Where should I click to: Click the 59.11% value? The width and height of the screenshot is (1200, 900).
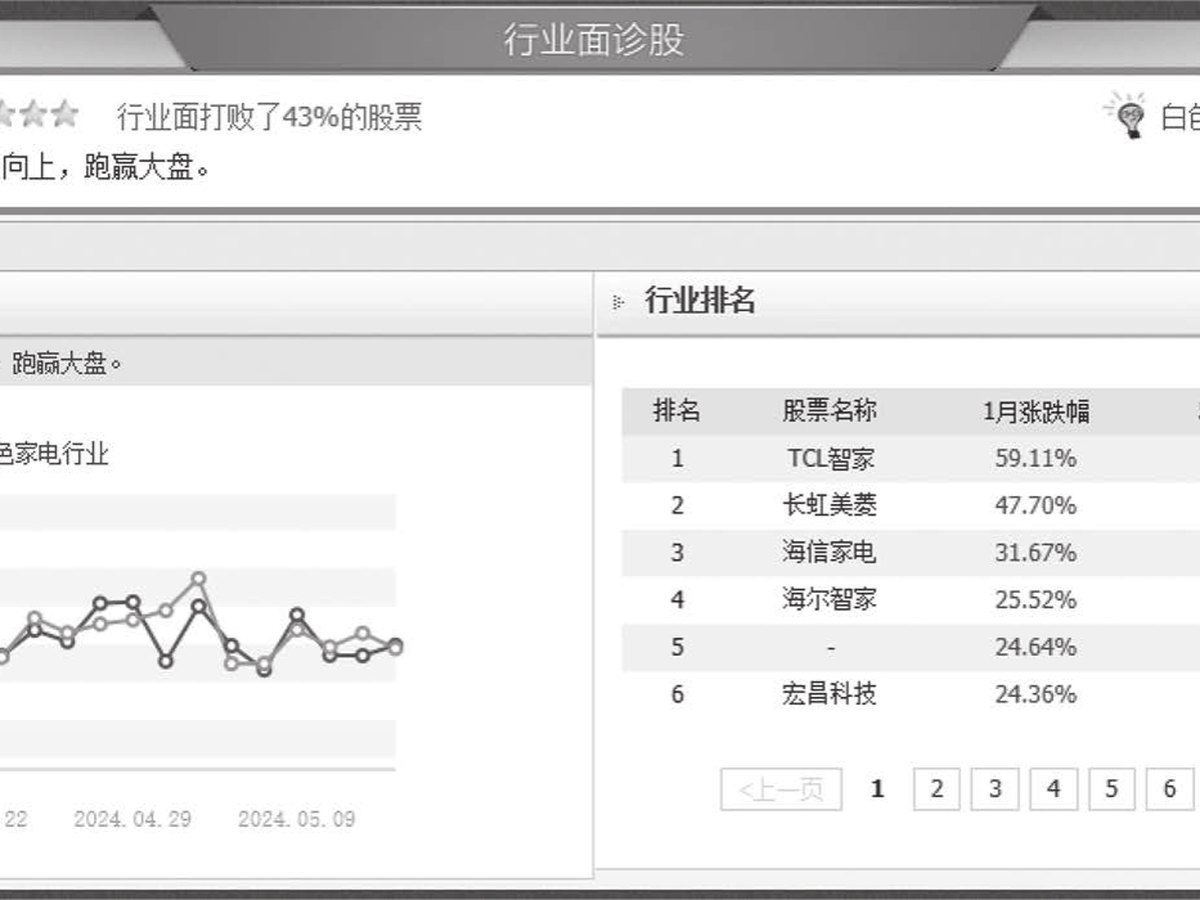[1036, 458]
